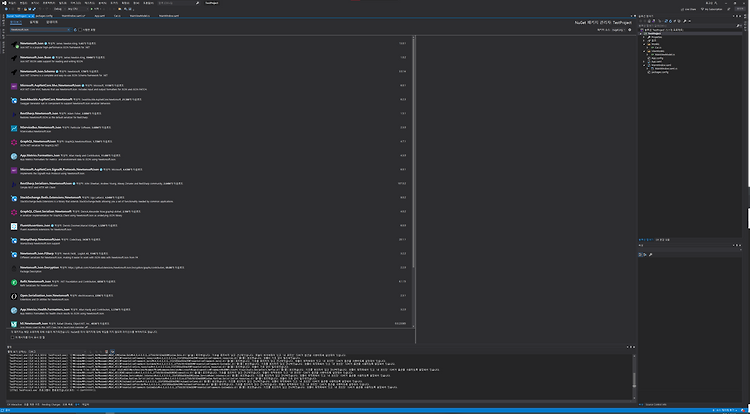Screen dimensions: 750x414
Task: Open the packages.config document tab
Action: (44, 16)
